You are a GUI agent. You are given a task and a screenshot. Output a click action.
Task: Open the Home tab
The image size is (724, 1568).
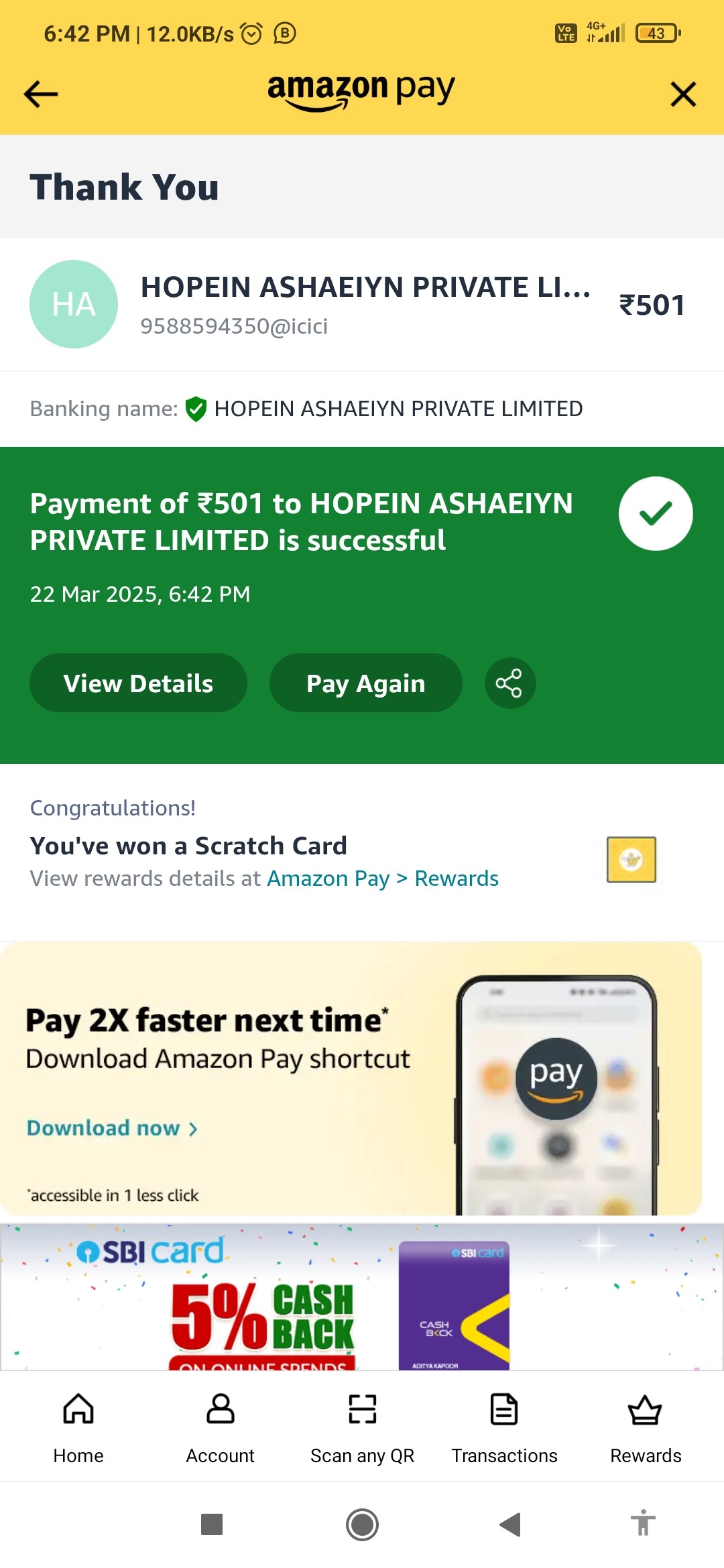[x=78, y=1427]
